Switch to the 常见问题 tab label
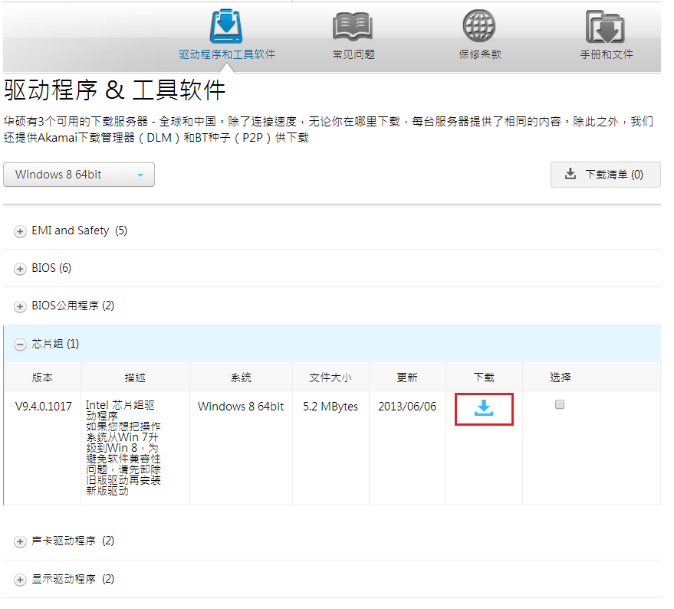The image size is (674, 609). point(352,54)
